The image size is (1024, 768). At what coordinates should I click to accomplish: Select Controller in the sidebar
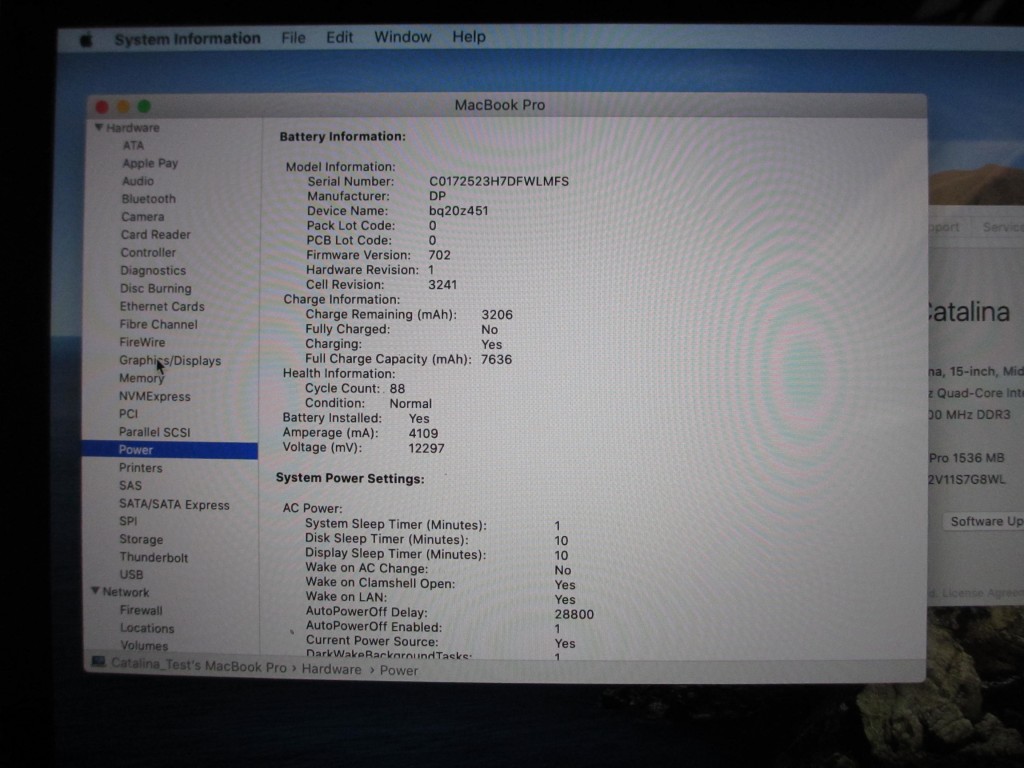tap(148, 252)
